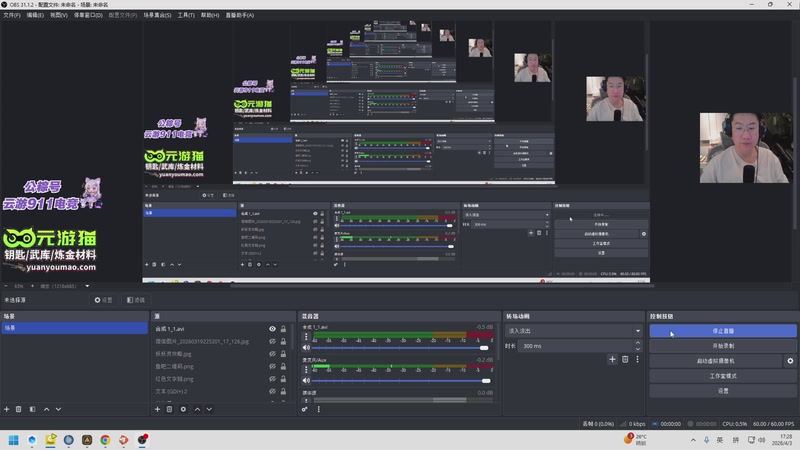The height and width of the screenshot is (450, 800).
Task: Move the source down in the Sources panel
Action: click(209, 409)
